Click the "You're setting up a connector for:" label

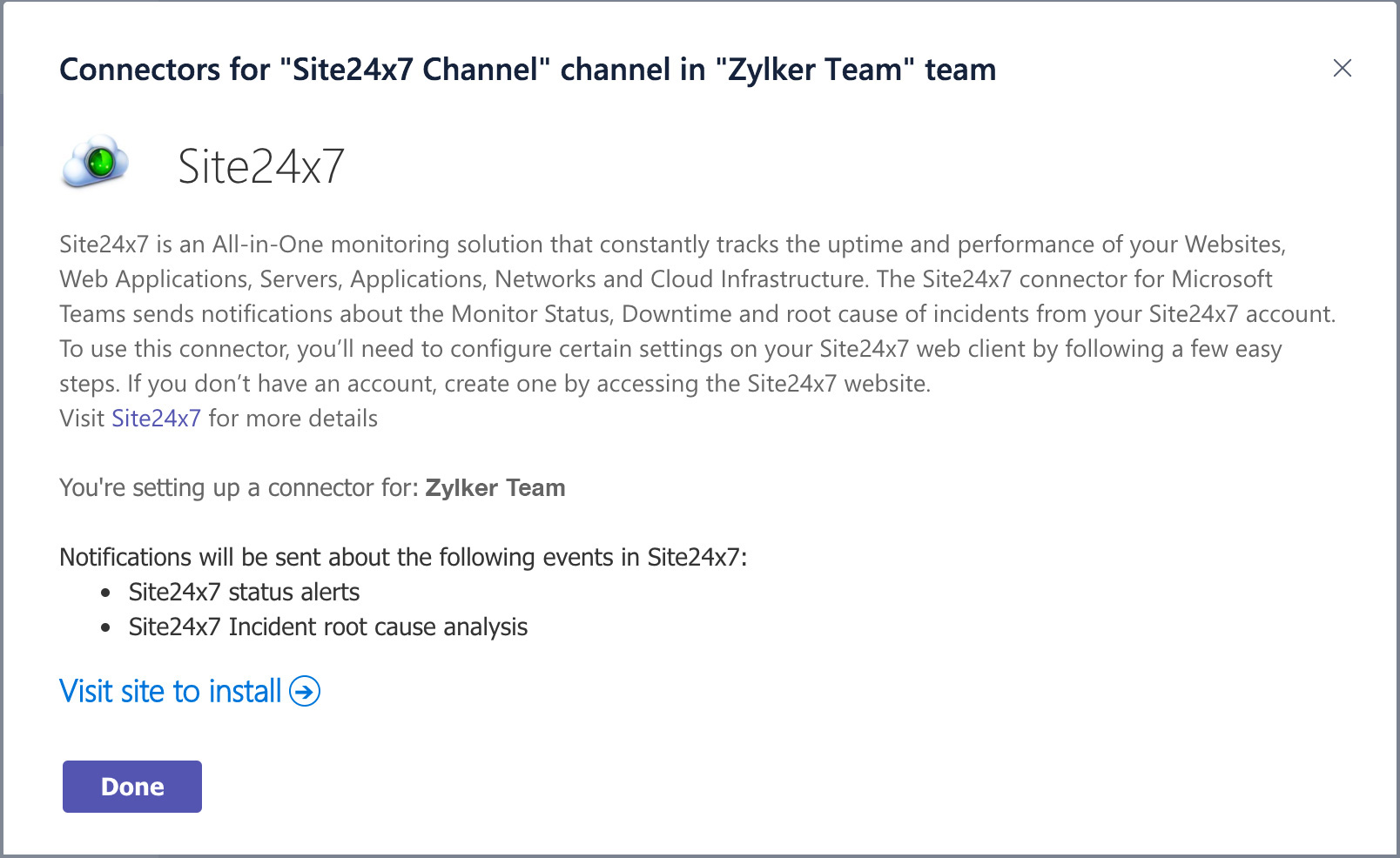pyautogui.click(x=239, y=488)
